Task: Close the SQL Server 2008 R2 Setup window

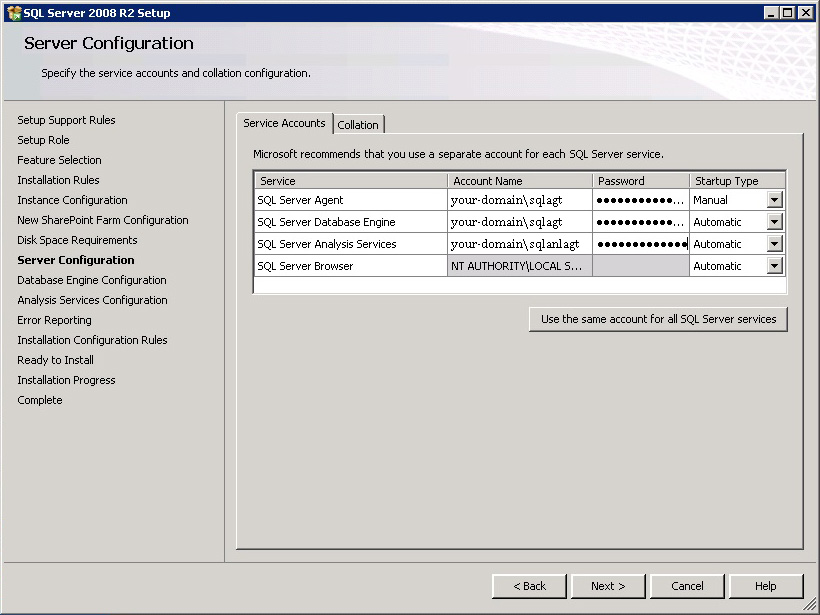Action: tap(806, 13)
